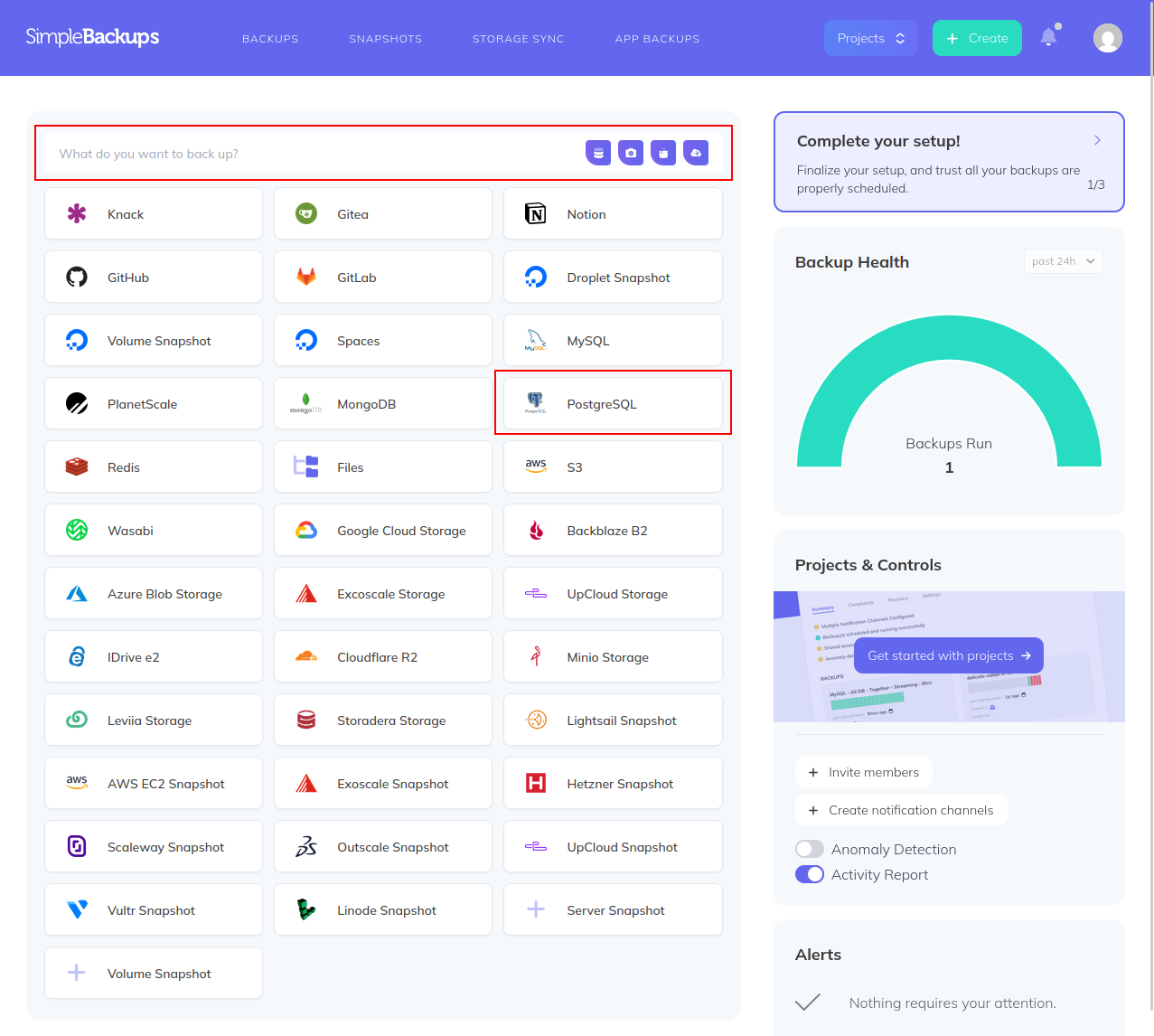Screen dimensions: 1154x1036
Task: Select the PostgreSQL elephant icon
Action: point(536,404)
